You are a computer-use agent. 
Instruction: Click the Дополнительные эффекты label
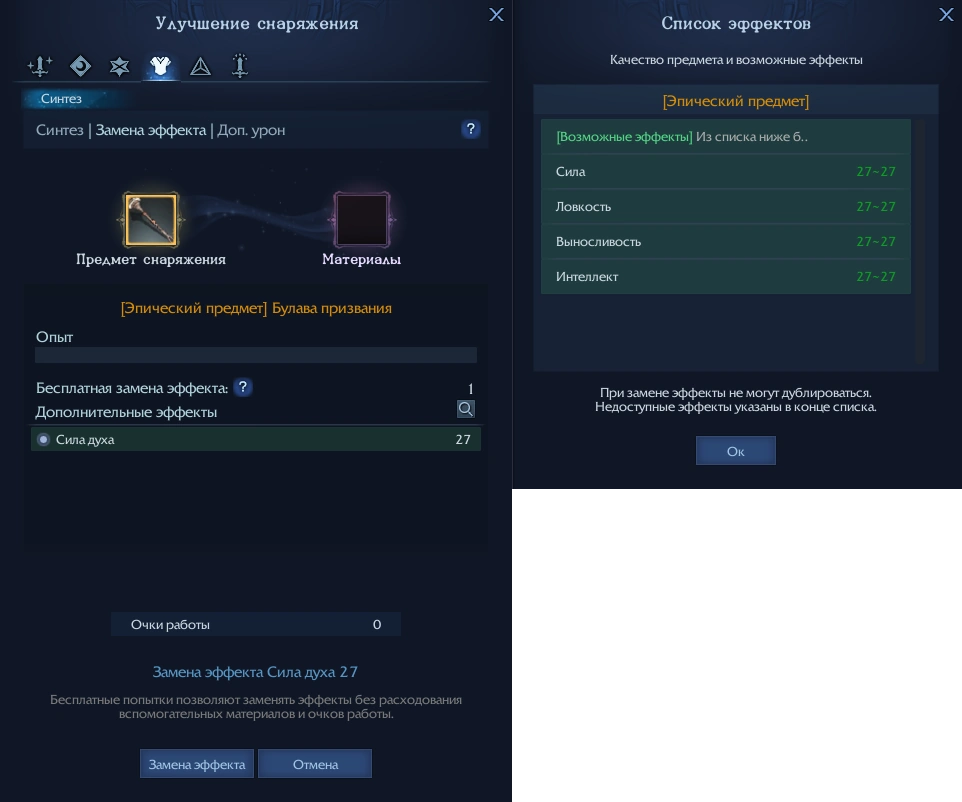(x=126, y=412)
